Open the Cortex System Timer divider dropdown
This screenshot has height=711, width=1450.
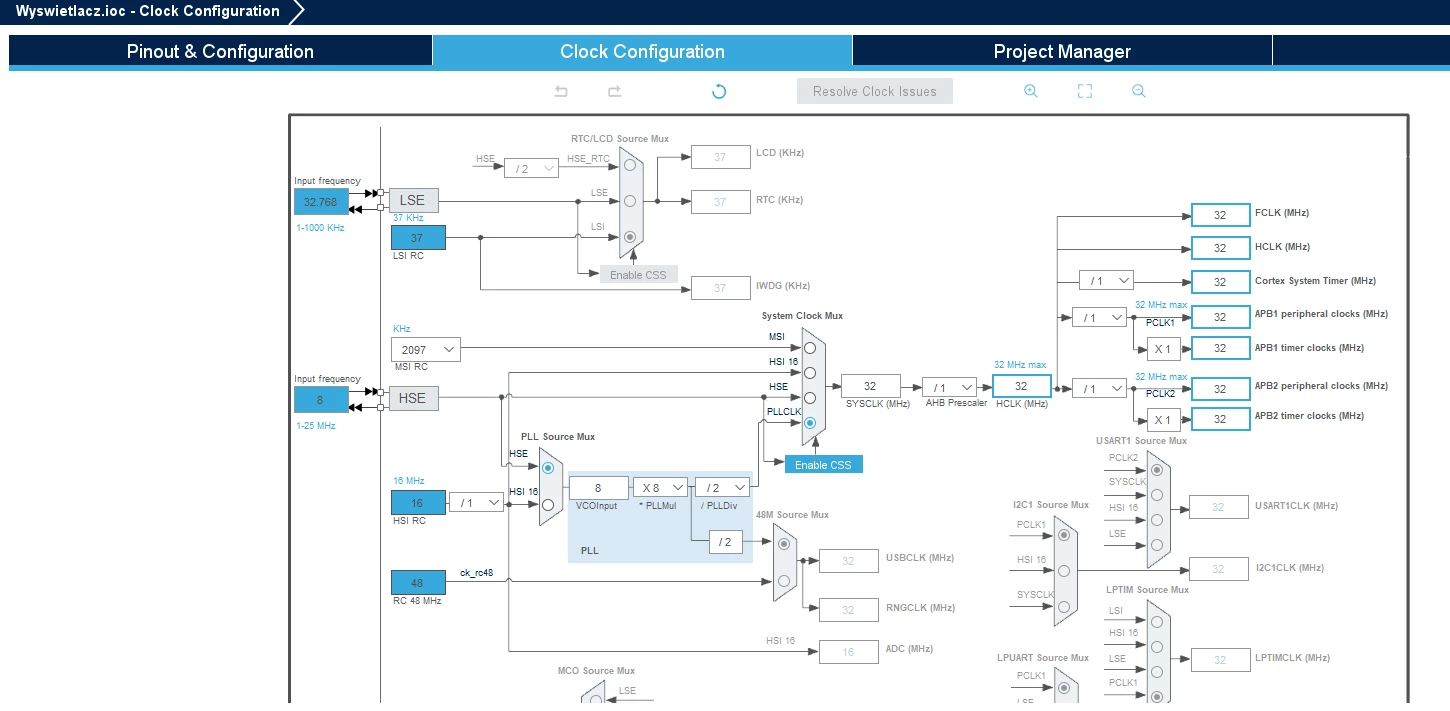click(x=1106, y=281)
